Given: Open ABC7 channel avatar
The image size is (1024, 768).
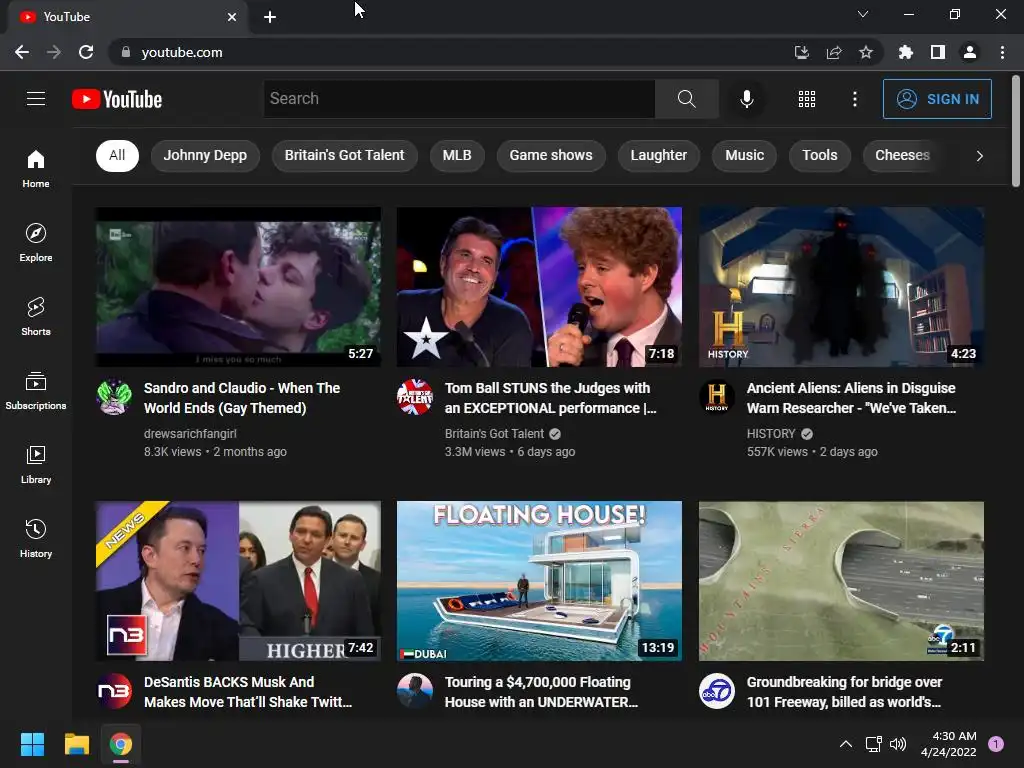Looking at the screenshot, I should coord(716,690).
